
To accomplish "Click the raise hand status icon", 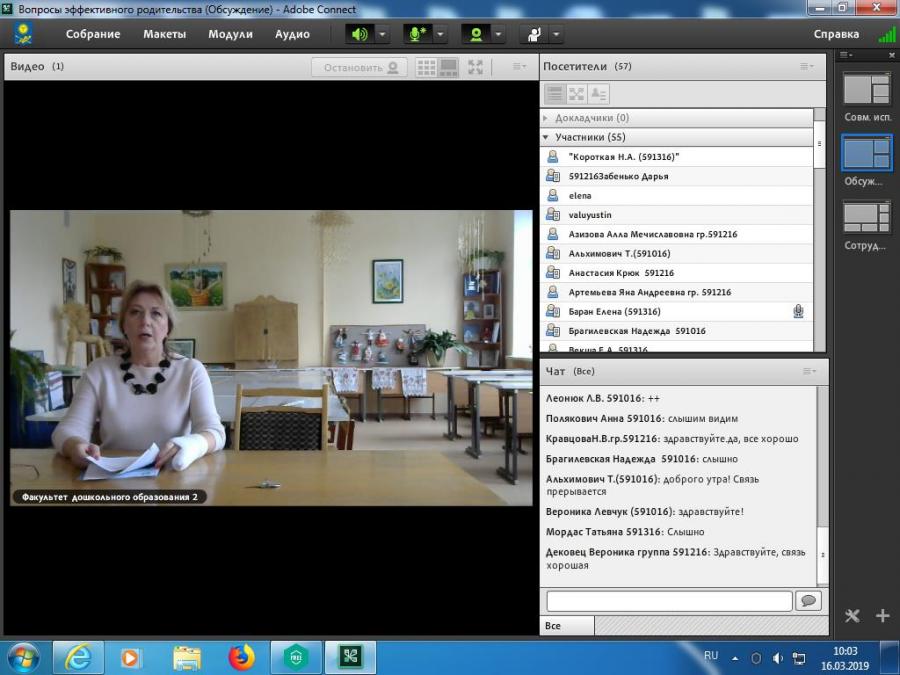I will 534,34.
